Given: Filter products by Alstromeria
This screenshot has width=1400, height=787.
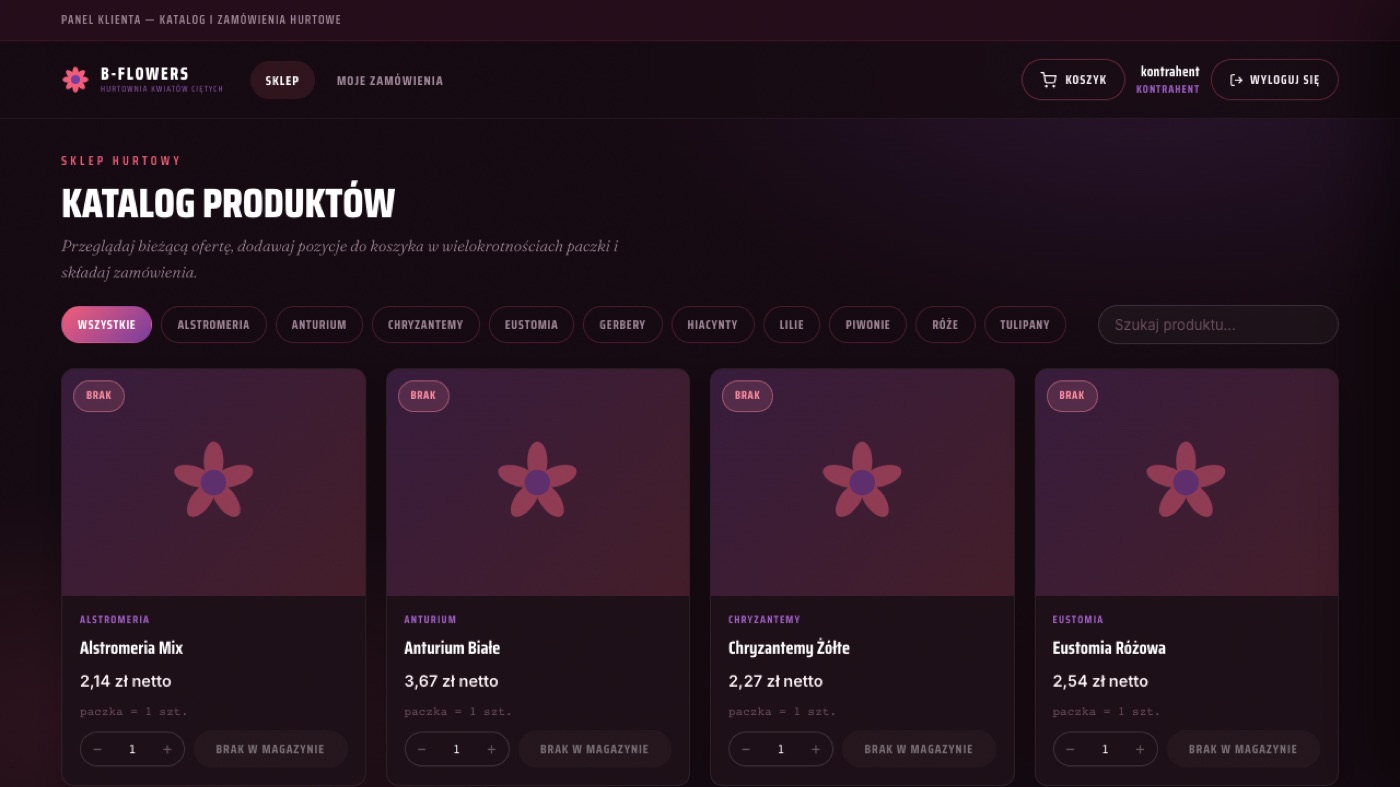Looking at the screenshot, I should [x=214, y=325].
